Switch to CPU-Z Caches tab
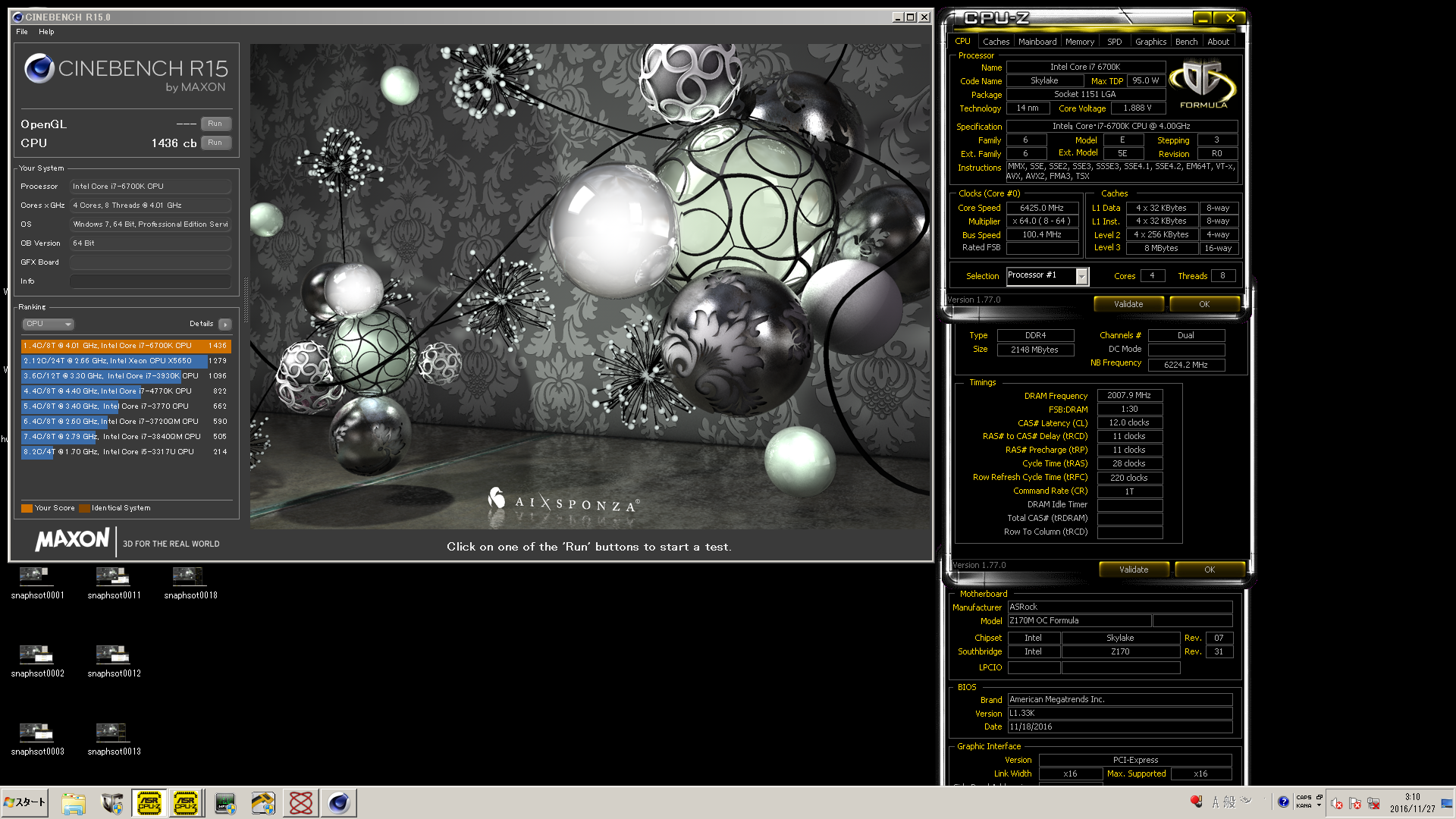 tap(996, 42)
